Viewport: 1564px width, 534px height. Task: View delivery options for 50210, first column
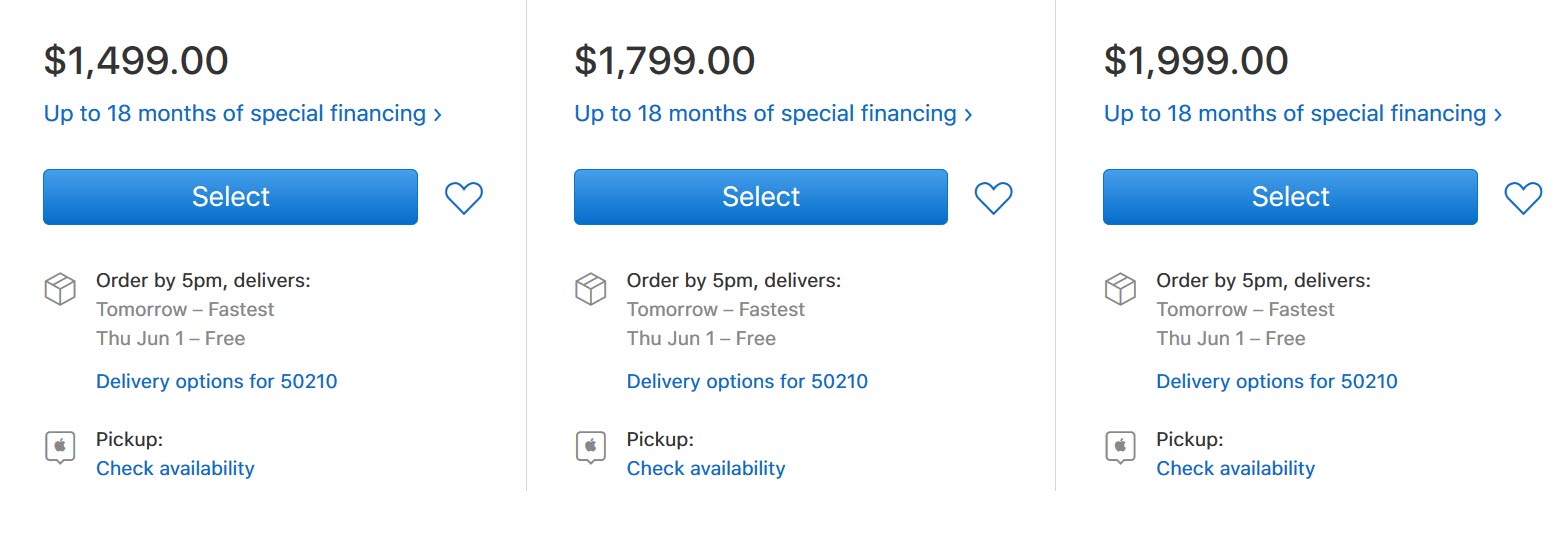pos(217,381)
